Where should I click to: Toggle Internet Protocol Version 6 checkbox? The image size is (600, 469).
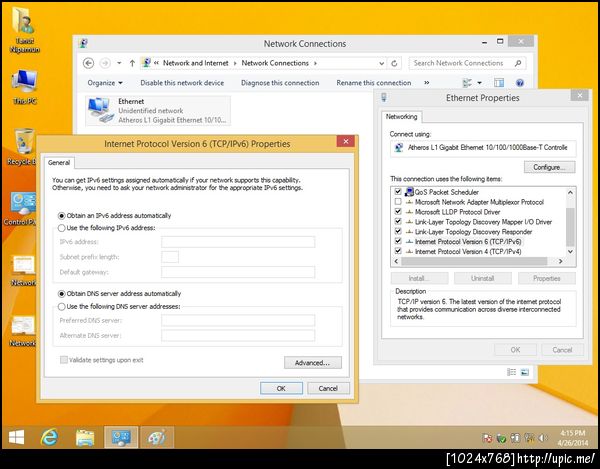click(398, 241)
